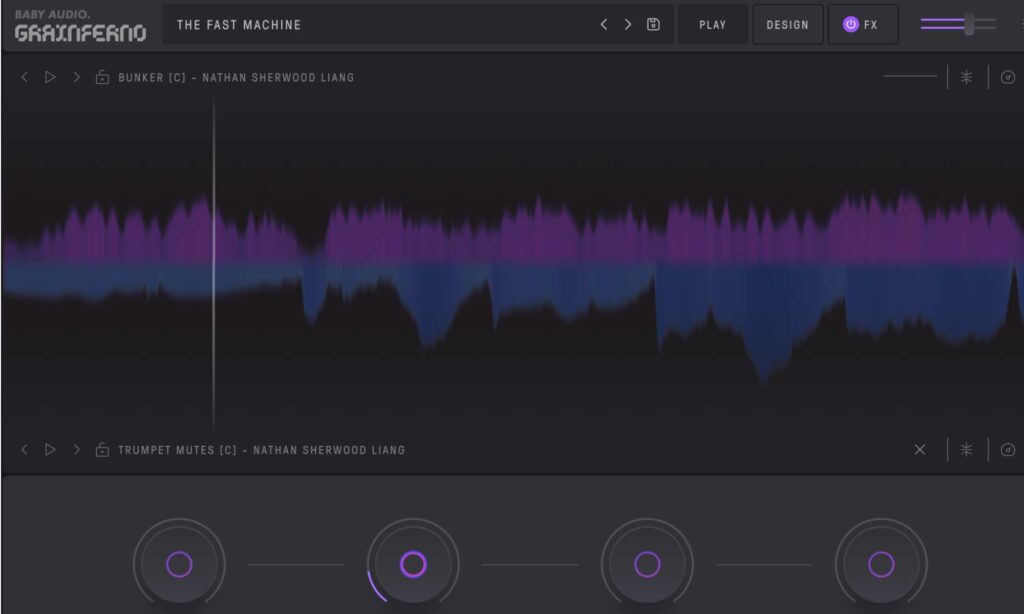1024x614 pixels.
Task: Click the snap icon on the Bunker layer
Action: [965, 76]
